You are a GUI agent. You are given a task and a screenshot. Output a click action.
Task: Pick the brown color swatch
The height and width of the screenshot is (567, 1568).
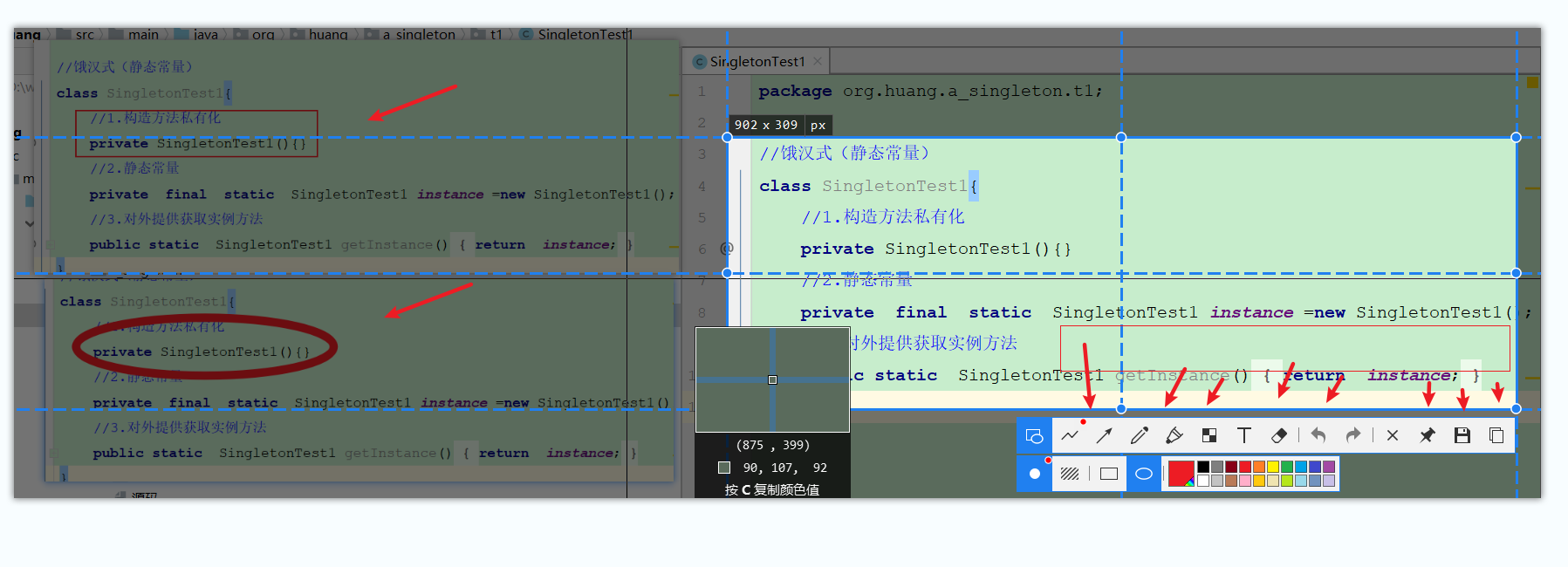click(1231, 481)
